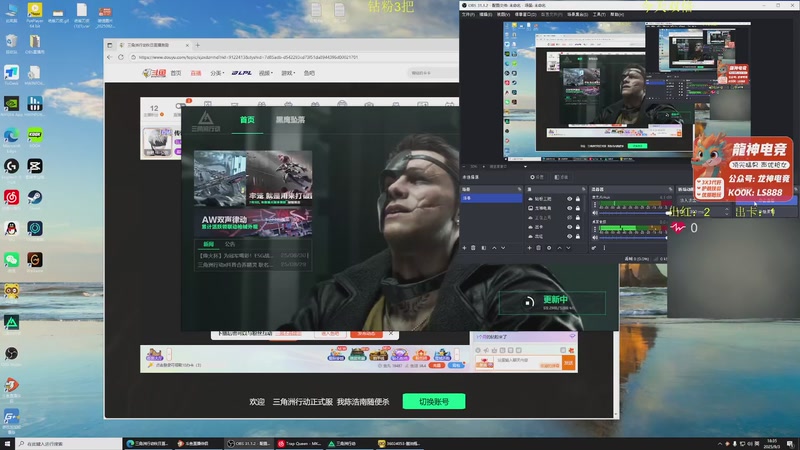Open Steam desktop shortcut
The image size is (800, 450).
[x=35, y=197]
